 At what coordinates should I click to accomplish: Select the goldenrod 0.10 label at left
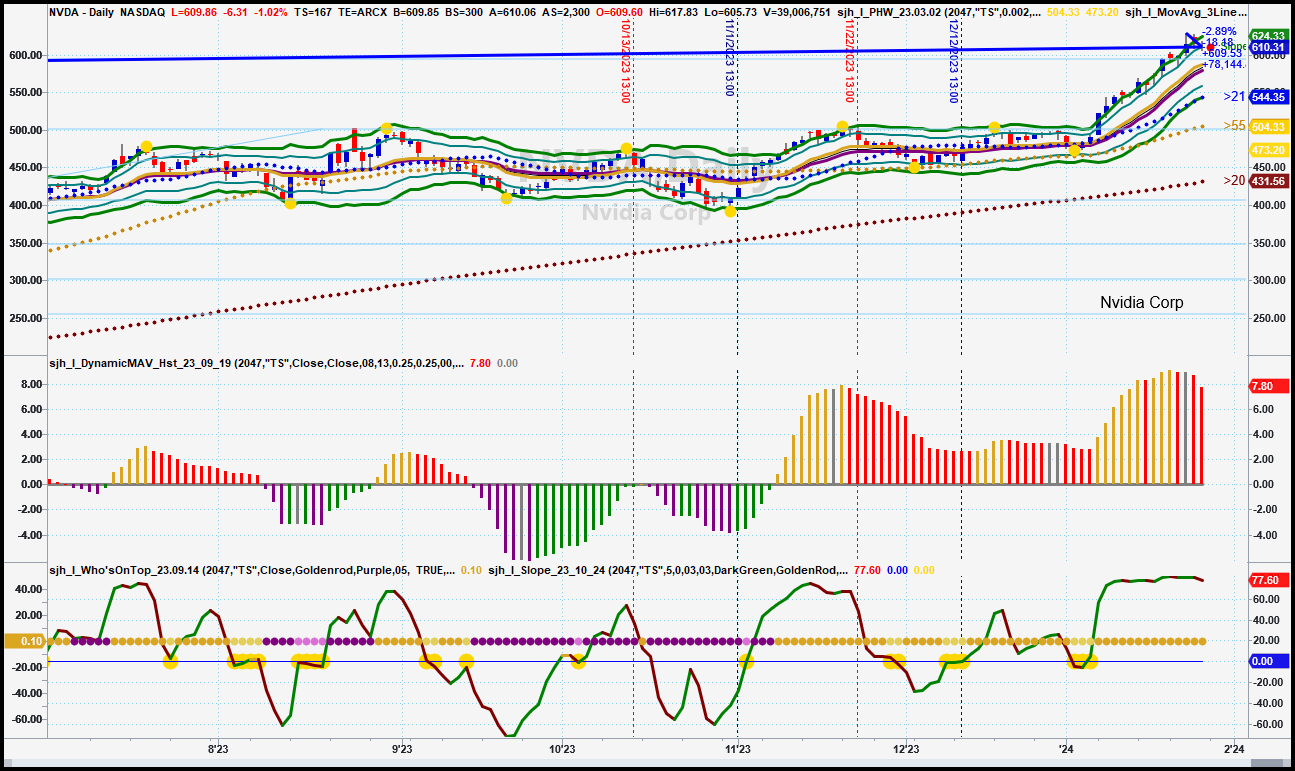click(x=24, y=641)
